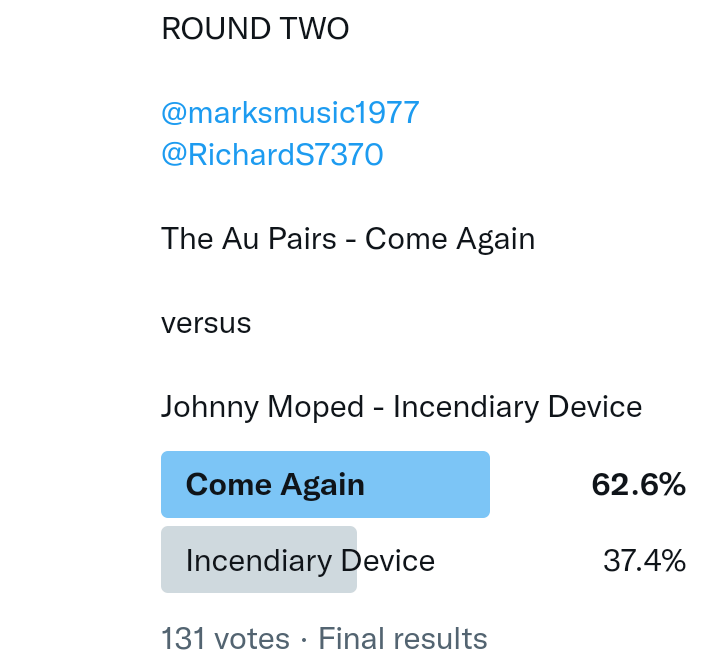Open the @RichardS7370 mention link
Image resolution: width=720 pixels, height=672 pixels.
coord(272,155)
